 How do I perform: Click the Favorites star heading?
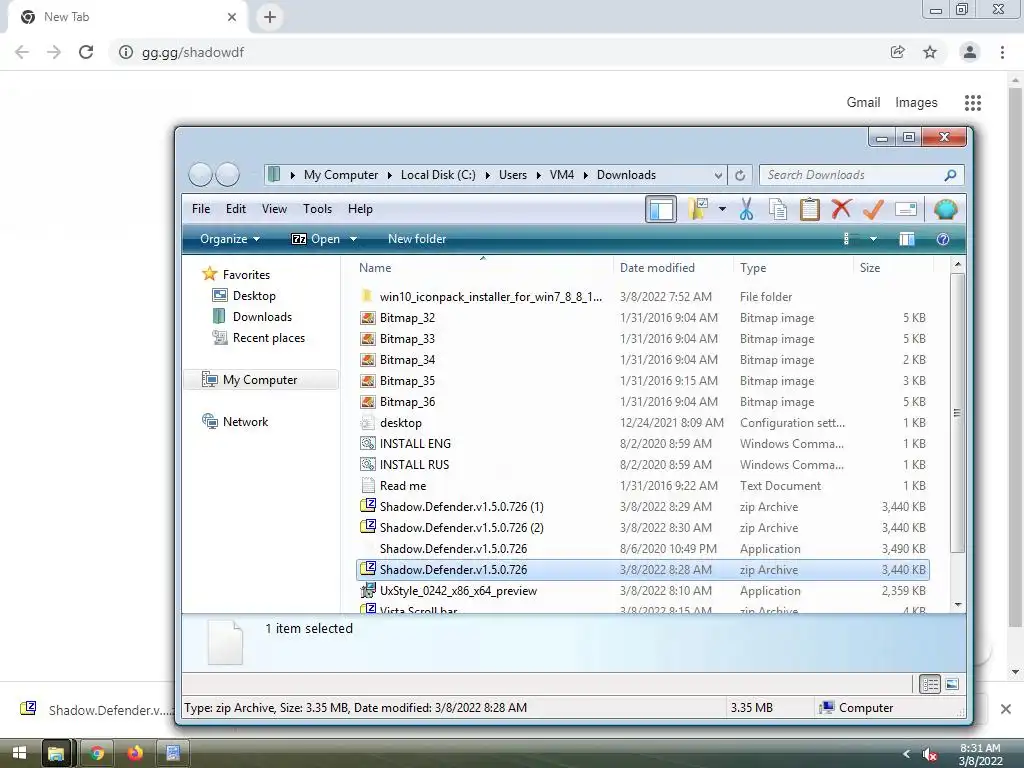(x=246, y=275)
